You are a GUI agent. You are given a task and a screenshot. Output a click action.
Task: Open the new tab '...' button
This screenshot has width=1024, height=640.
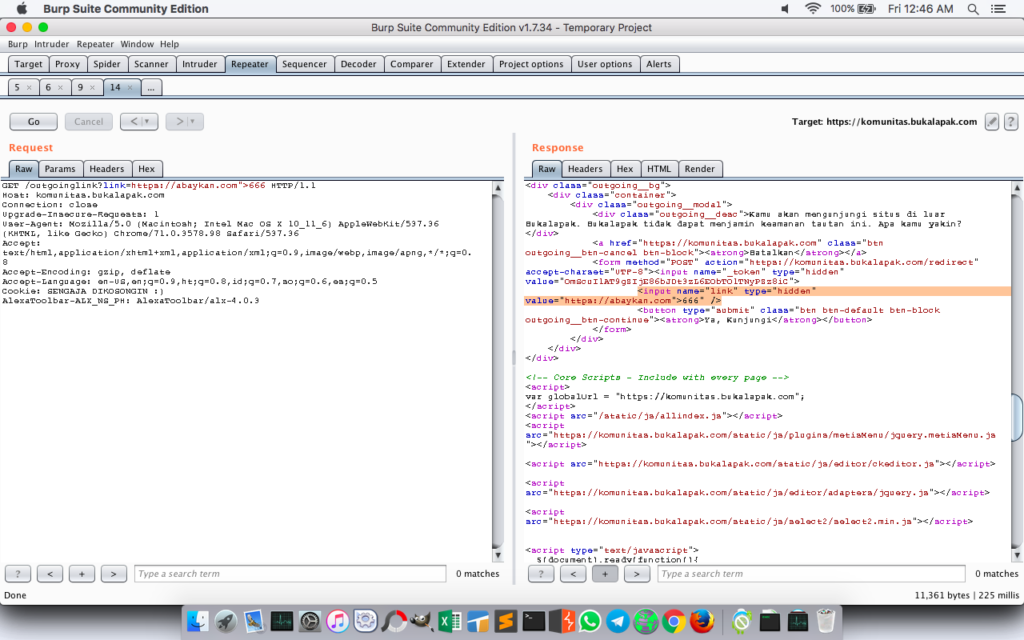[151, 88]
